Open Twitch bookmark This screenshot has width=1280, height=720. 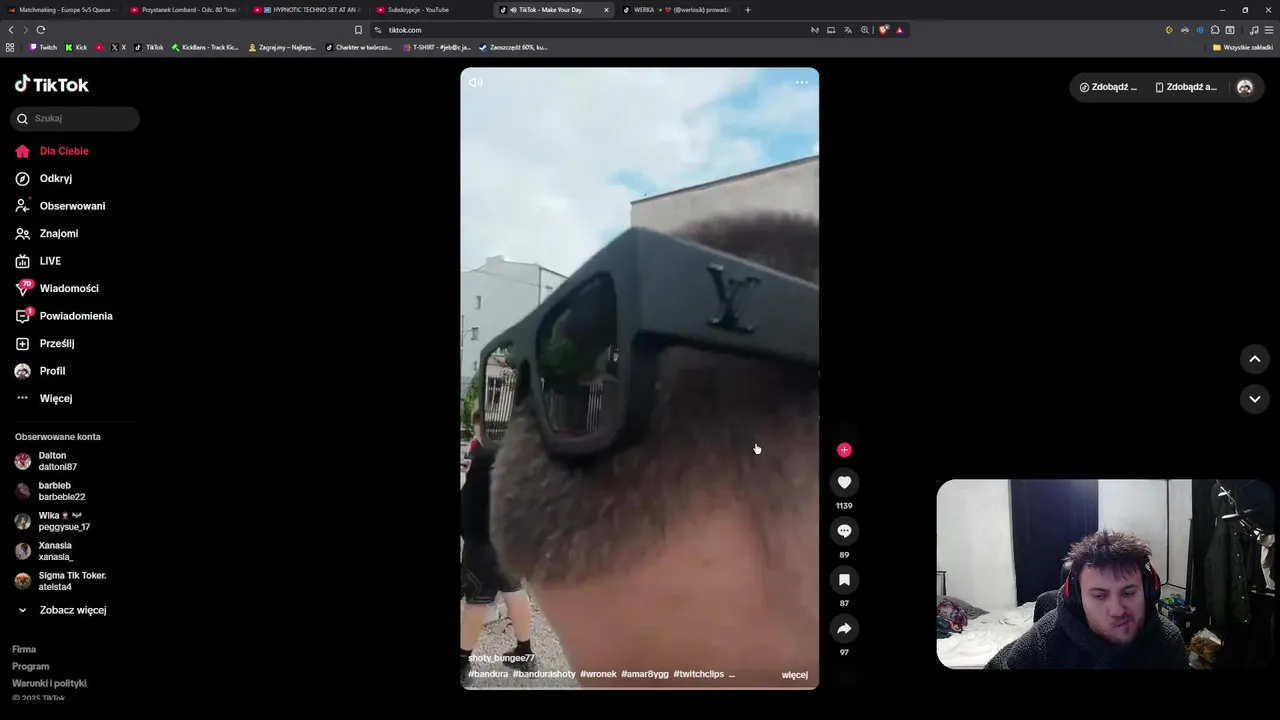(x=43, y=47)
